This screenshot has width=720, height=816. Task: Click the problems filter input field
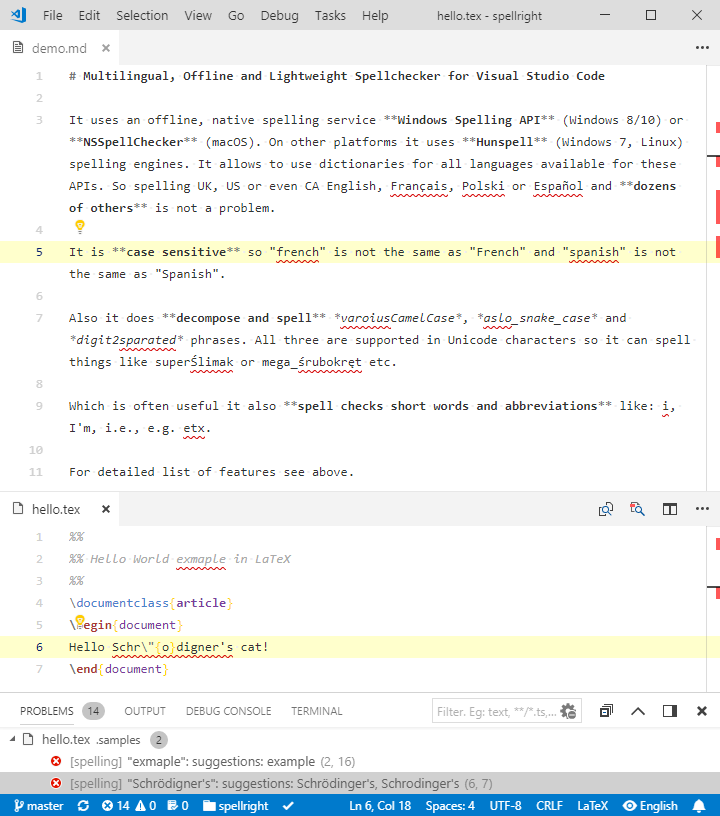point(497,711)
